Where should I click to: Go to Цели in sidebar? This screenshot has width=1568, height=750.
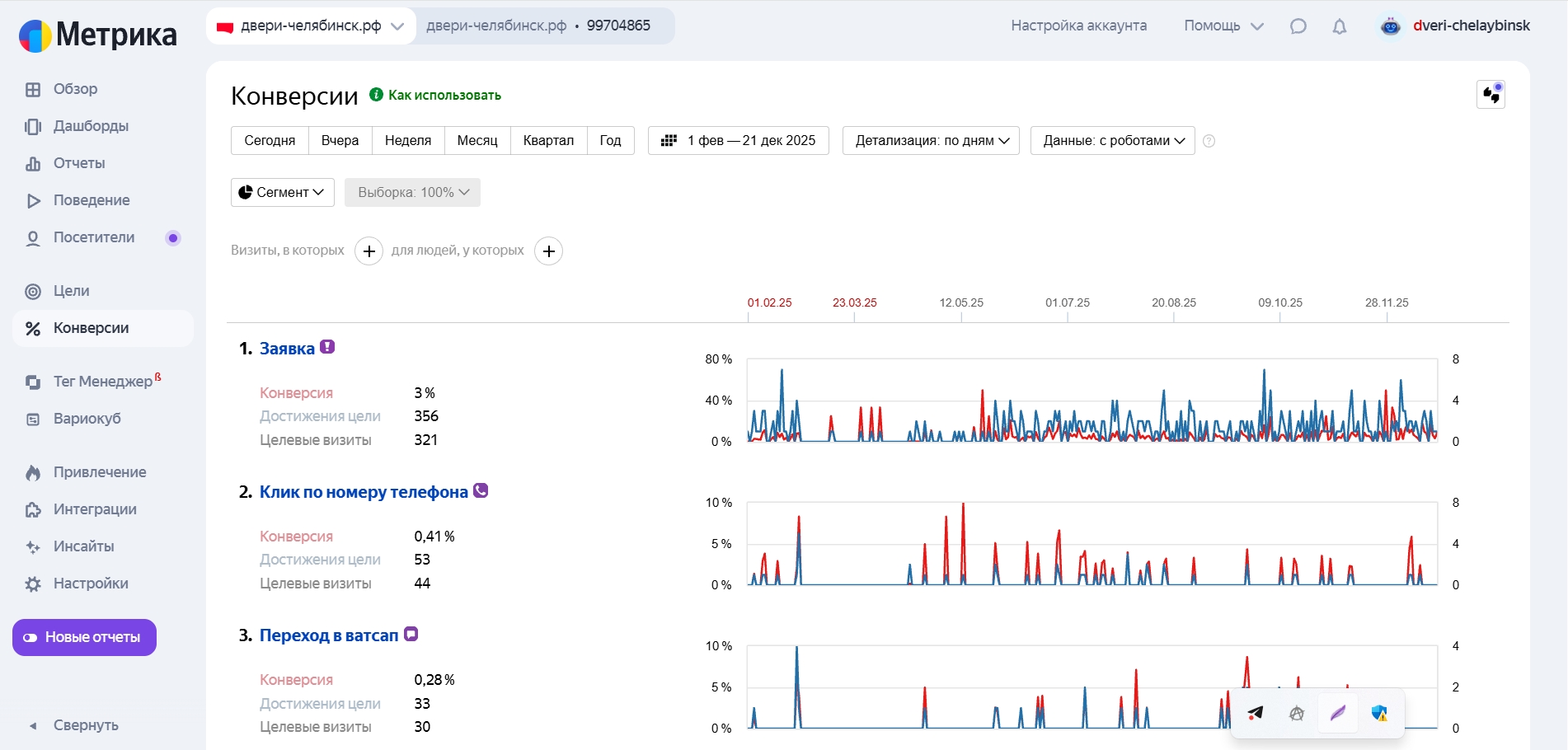[x=71, y=291]
